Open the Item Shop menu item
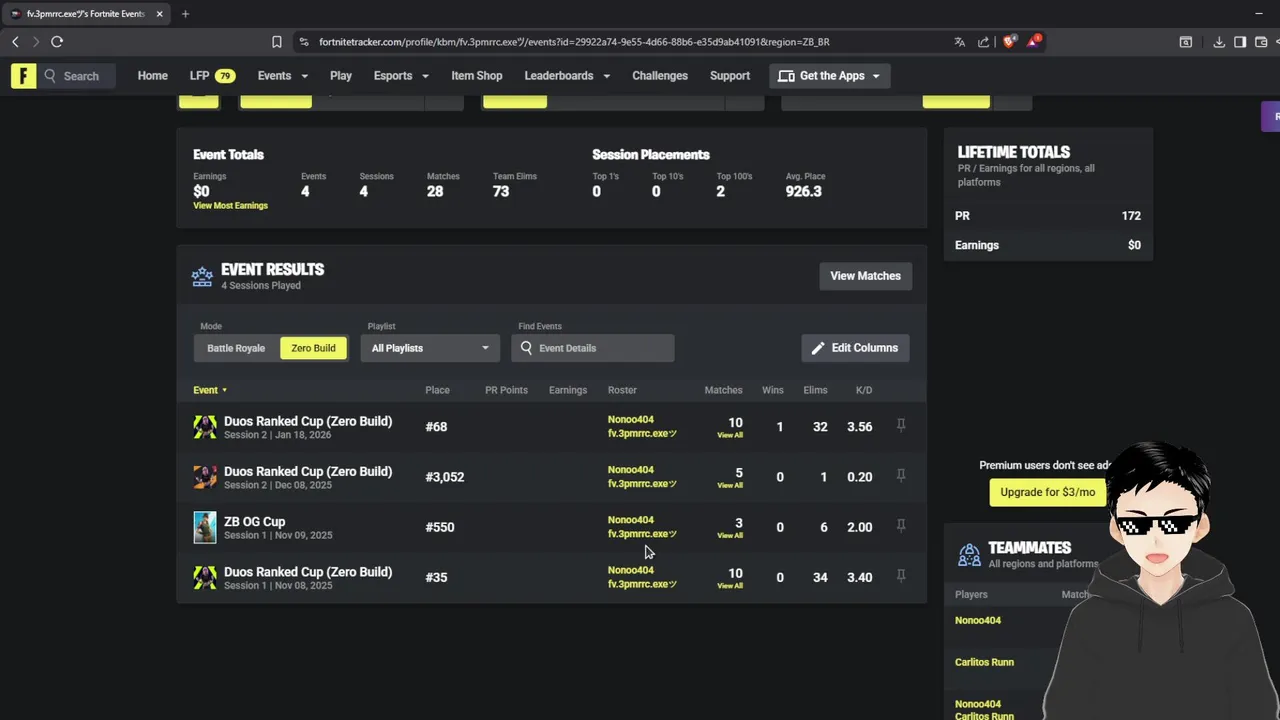The image size is (1280, 720). [x=476, y=76]
